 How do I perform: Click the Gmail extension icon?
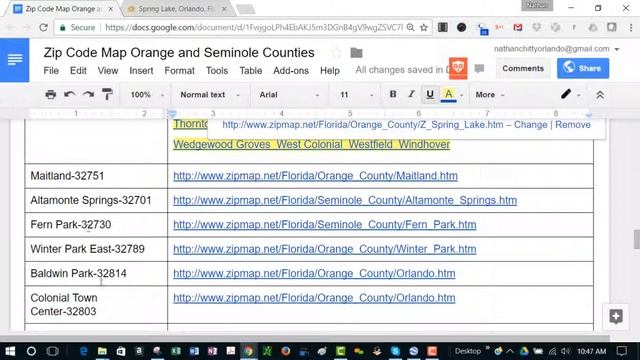(518, 27)
